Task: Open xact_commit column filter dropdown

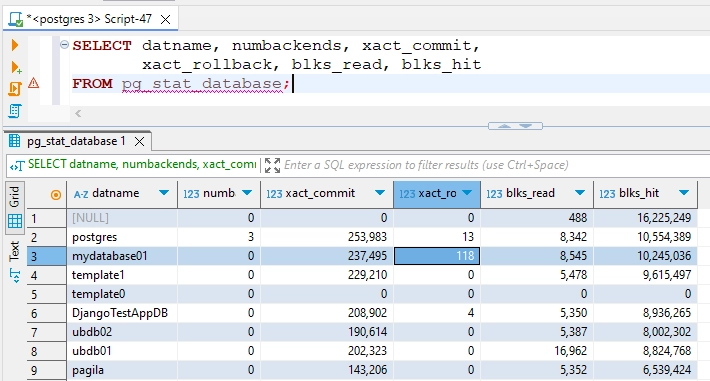Action: [380, 193]
